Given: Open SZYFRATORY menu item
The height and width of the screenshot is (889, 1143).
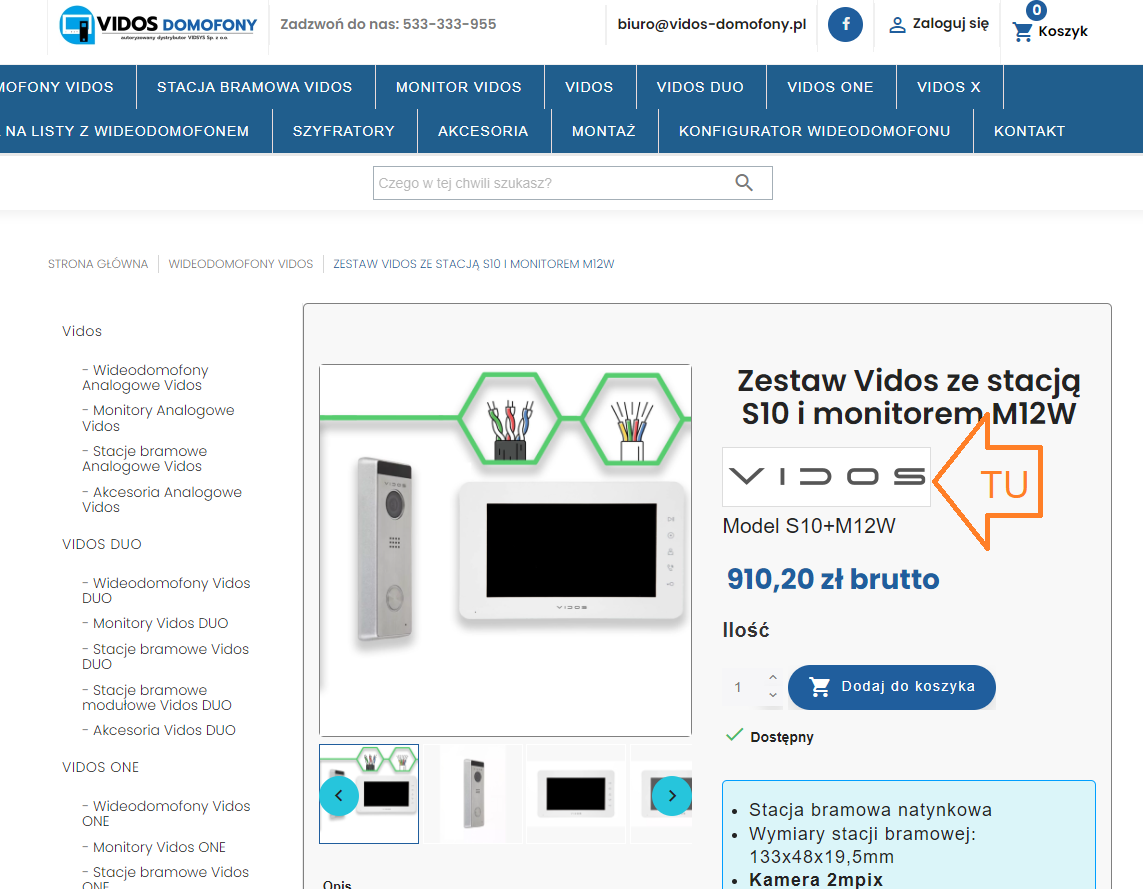Looking at the screenshot, I should coord(343,131).
